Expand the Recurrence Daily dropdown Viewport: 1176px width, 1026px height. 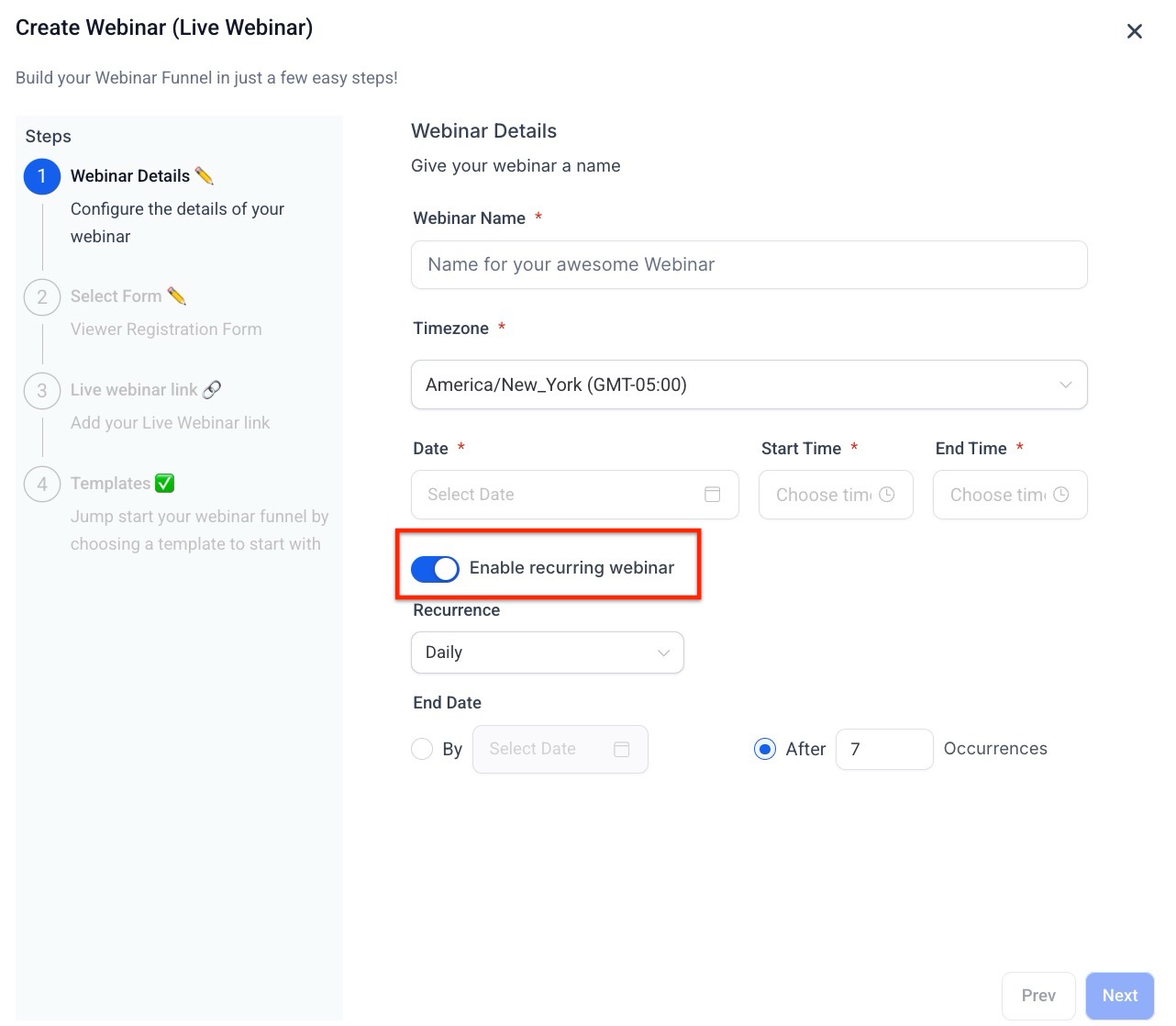click(x=547, y=652)
